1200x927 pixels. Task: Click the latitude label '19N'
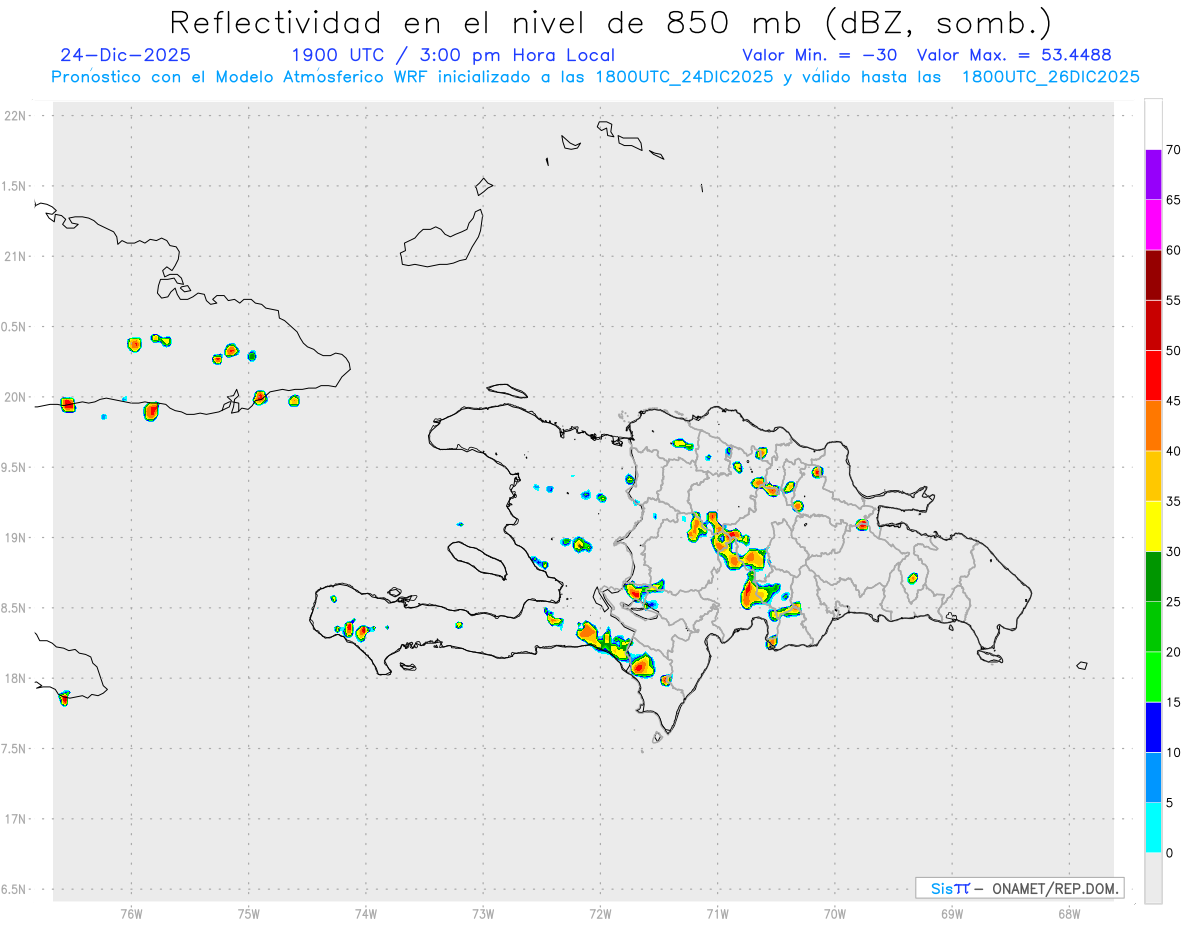[16, 538]
